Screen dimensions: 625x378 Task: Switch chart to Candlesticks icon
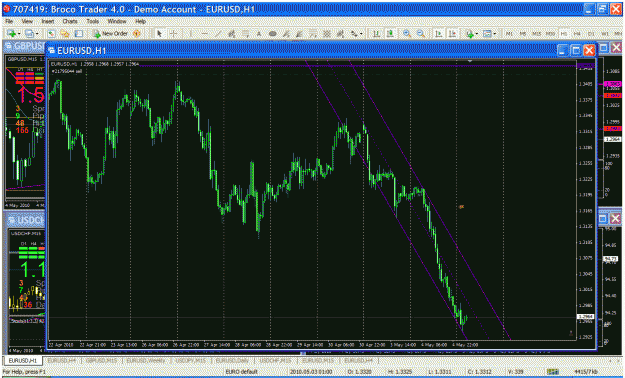(390, 34)
